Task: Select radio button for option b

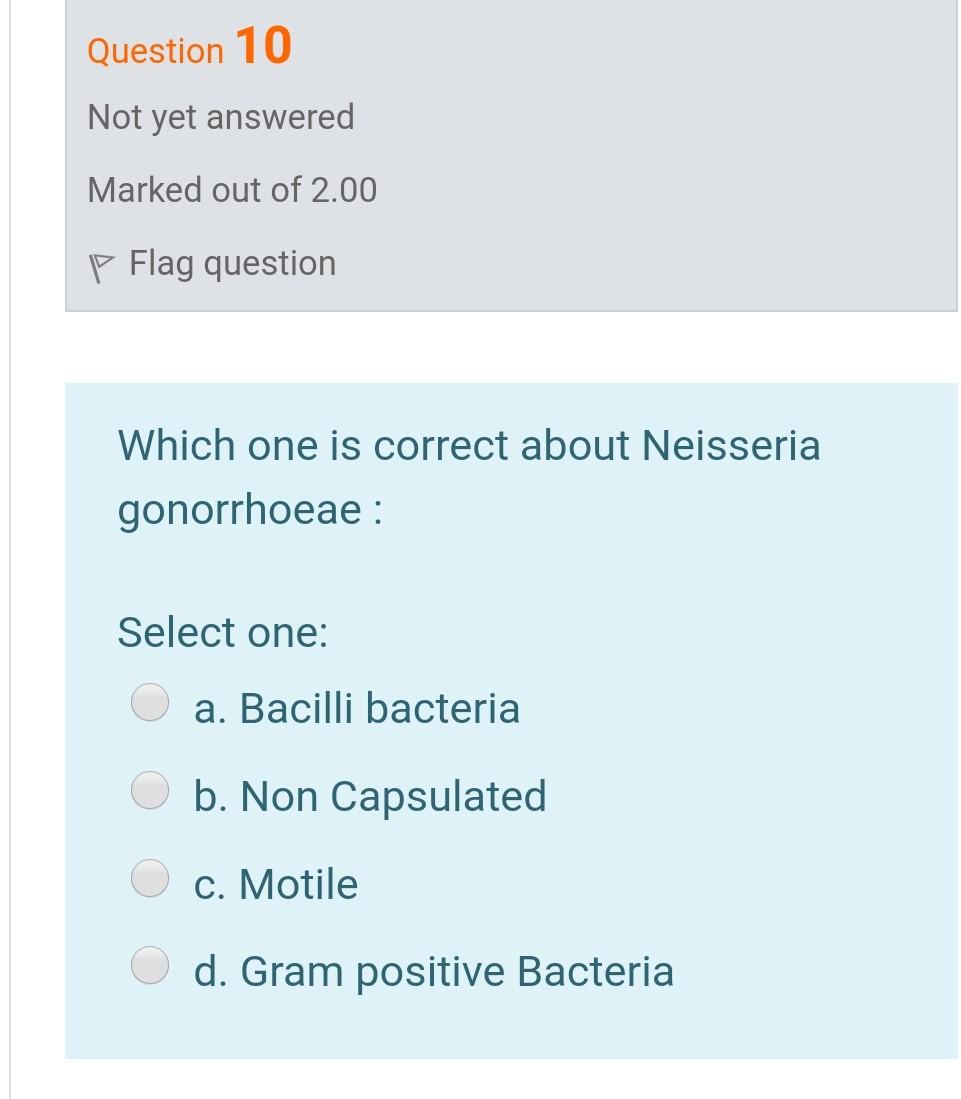Action: (x=150, y=790)
